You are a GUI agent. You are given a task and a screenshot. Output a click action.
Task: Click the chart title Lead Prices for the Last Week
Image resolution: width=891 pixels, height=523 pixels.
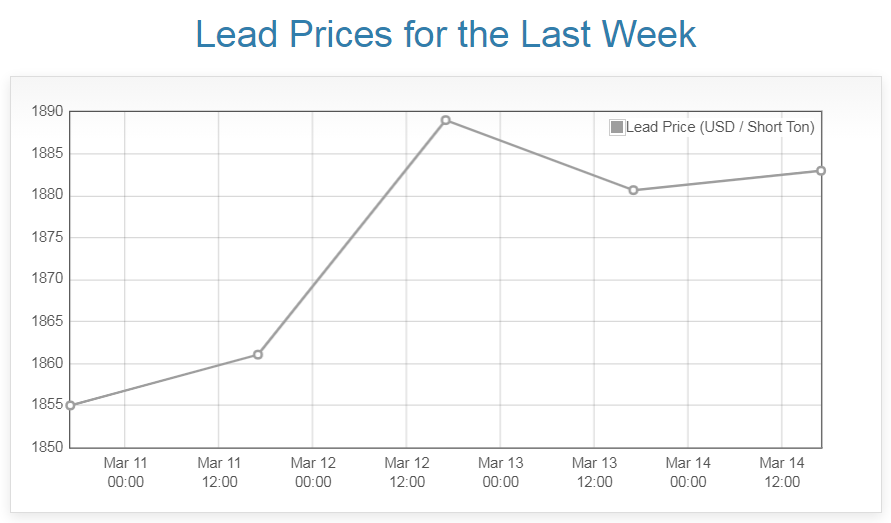pos(445,34)
